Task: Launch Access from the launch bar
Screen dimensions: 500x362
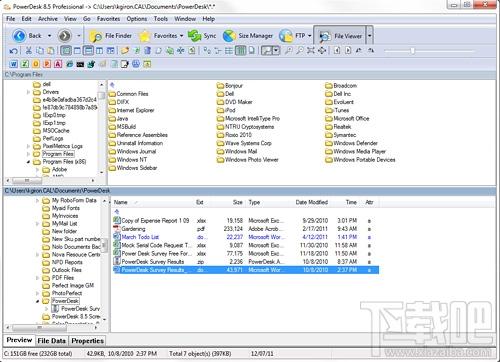Action: click(x=58, y=64)
